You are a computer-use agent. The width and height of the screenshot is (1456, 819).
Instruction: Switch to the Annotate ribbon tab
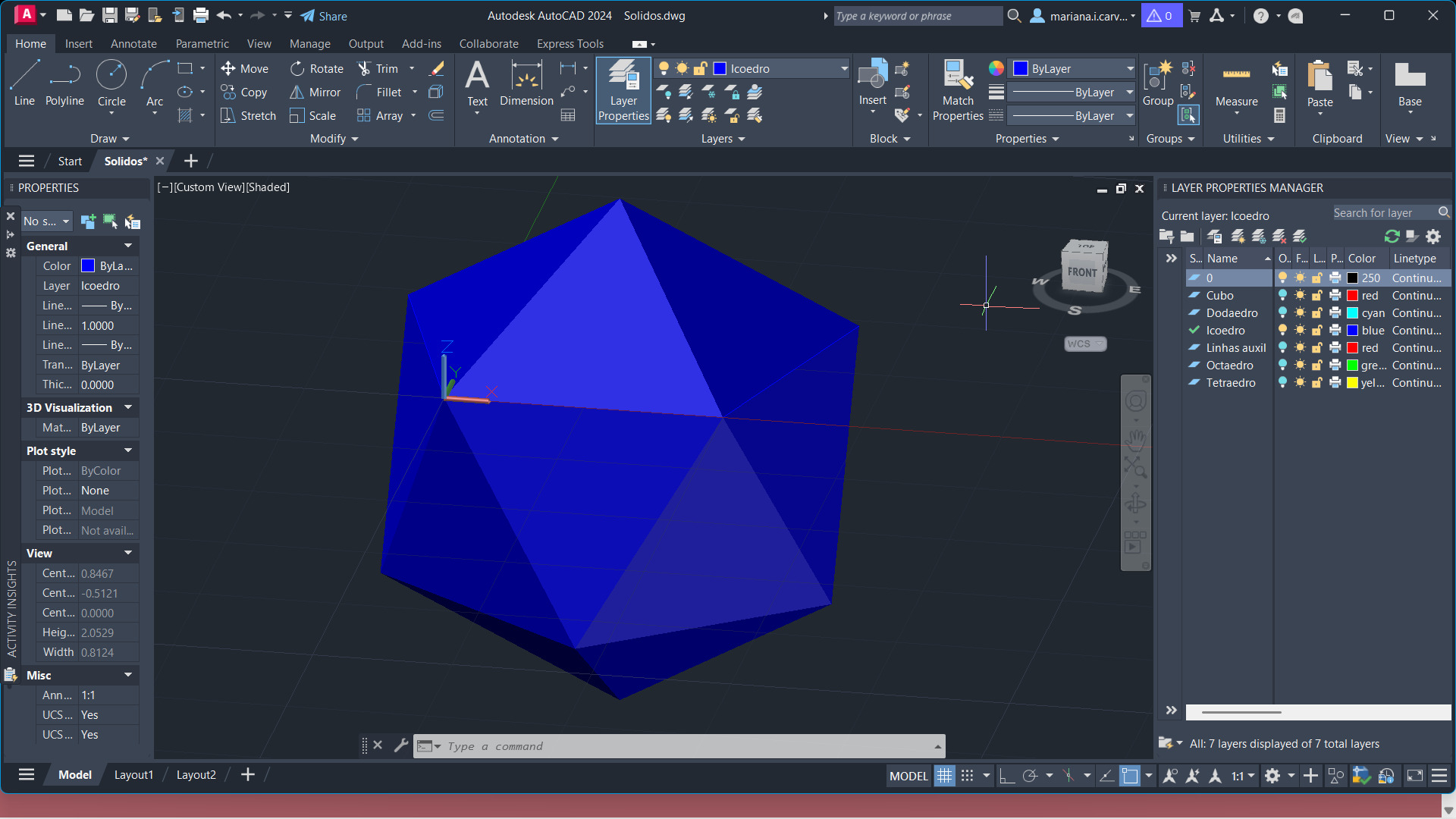[133, 44]
